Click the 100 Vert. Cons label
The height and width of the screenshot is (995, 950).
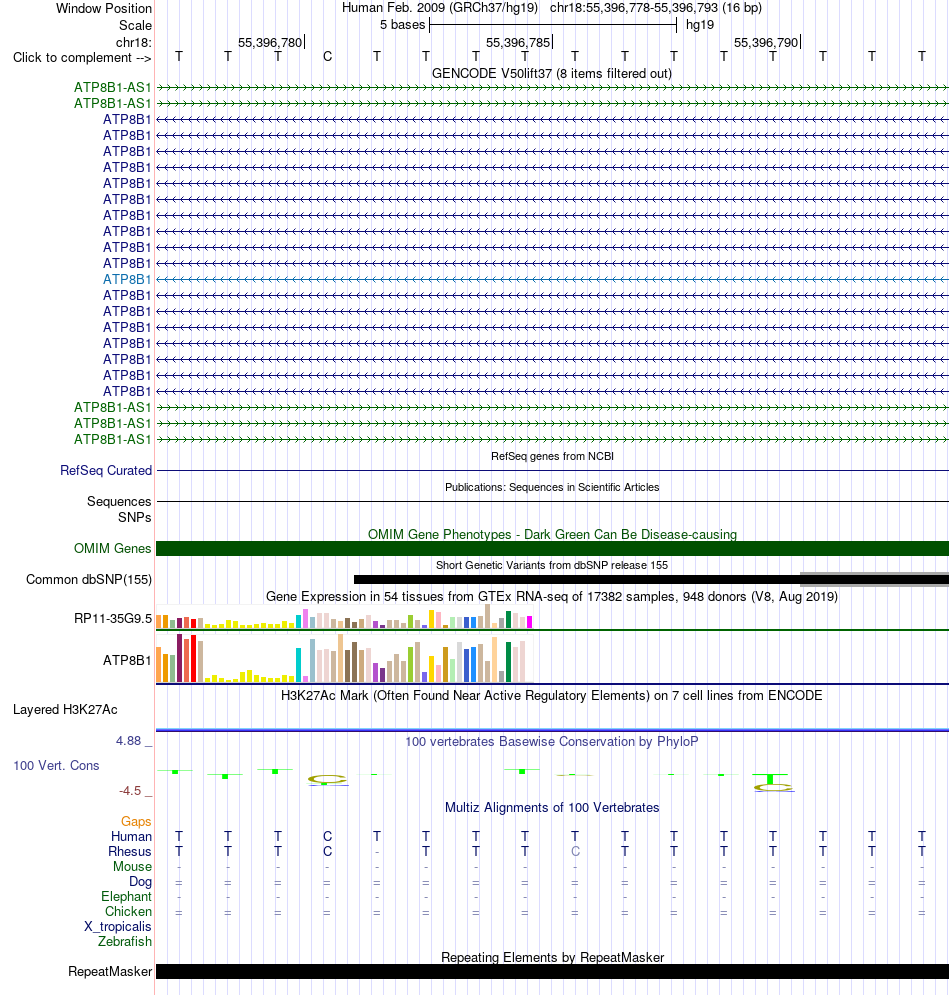coord(56,765)
